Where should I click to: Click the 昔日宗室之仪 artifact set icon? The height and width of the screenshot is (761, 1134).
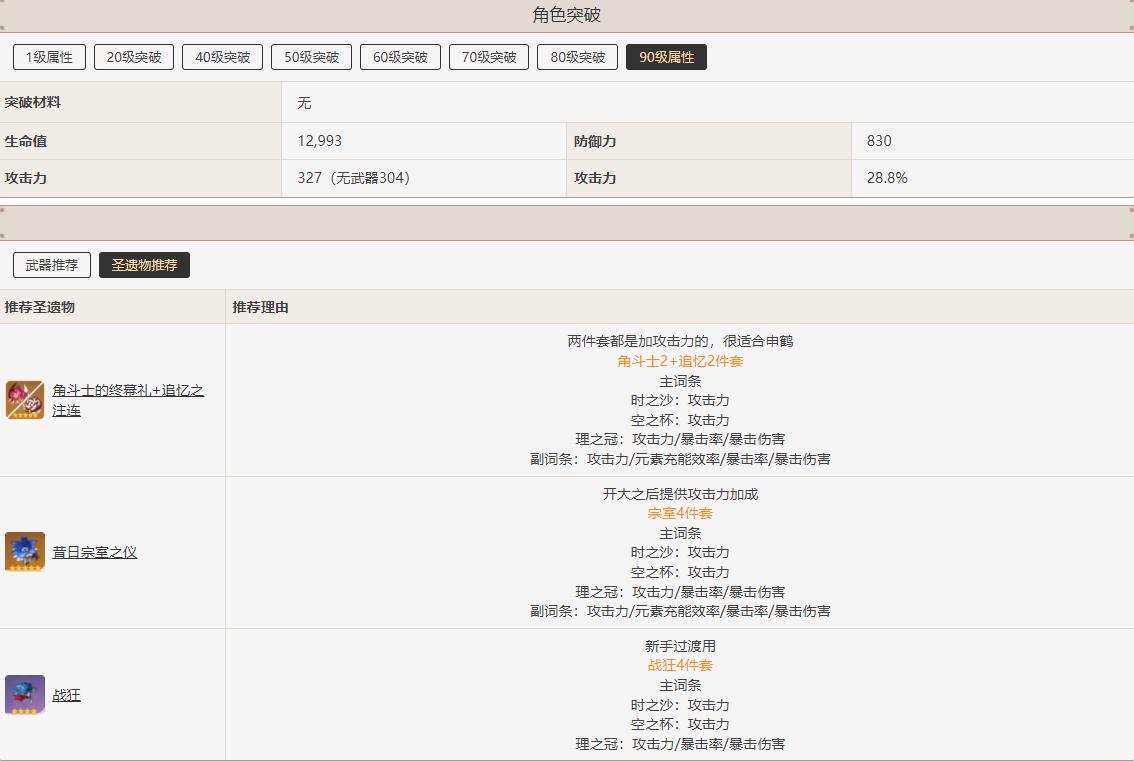(25, 552)
